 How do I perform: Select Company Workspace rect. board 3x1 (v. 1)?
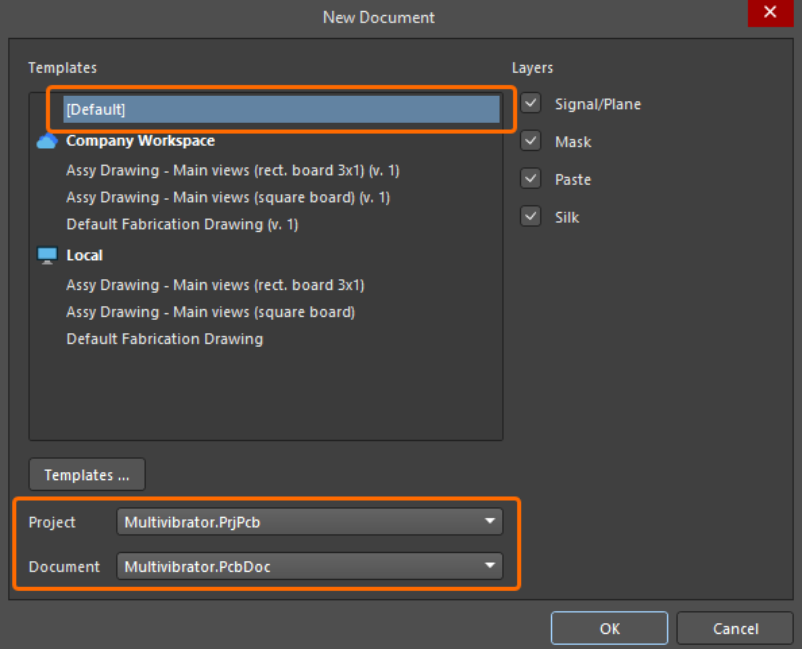point(232,171)
